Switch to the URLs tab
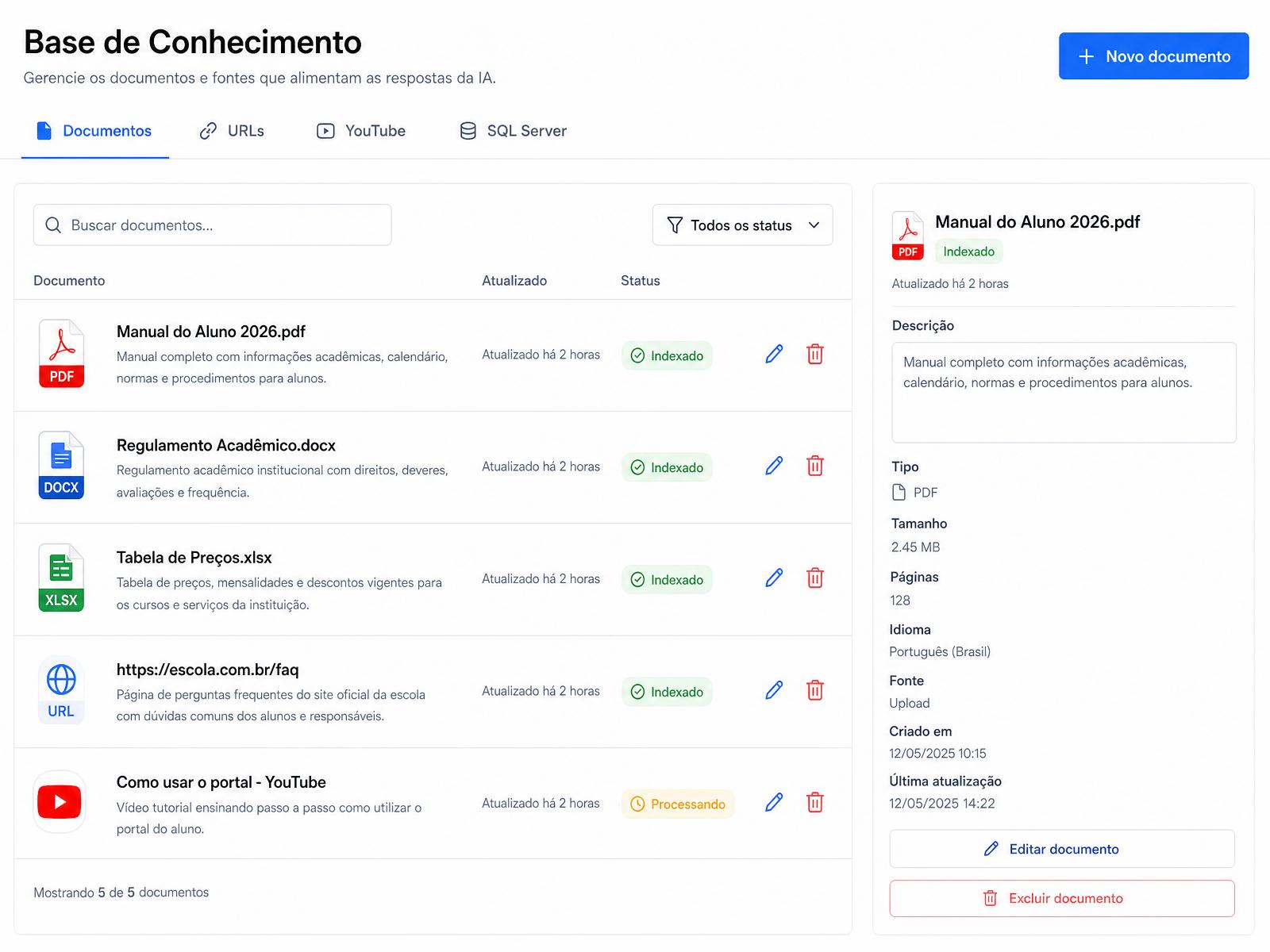1270x952 pixels. [232, 131]
